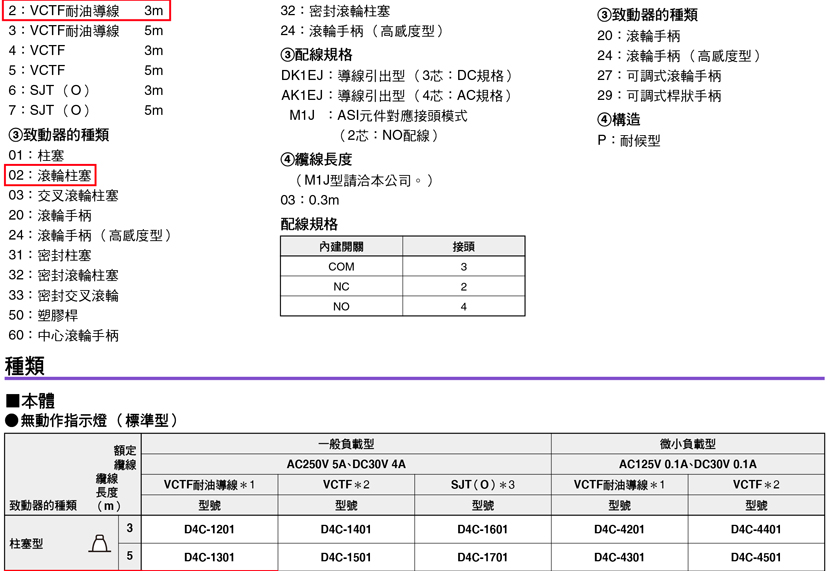Click the 'NO' table cell

click(x=341, y=306)
